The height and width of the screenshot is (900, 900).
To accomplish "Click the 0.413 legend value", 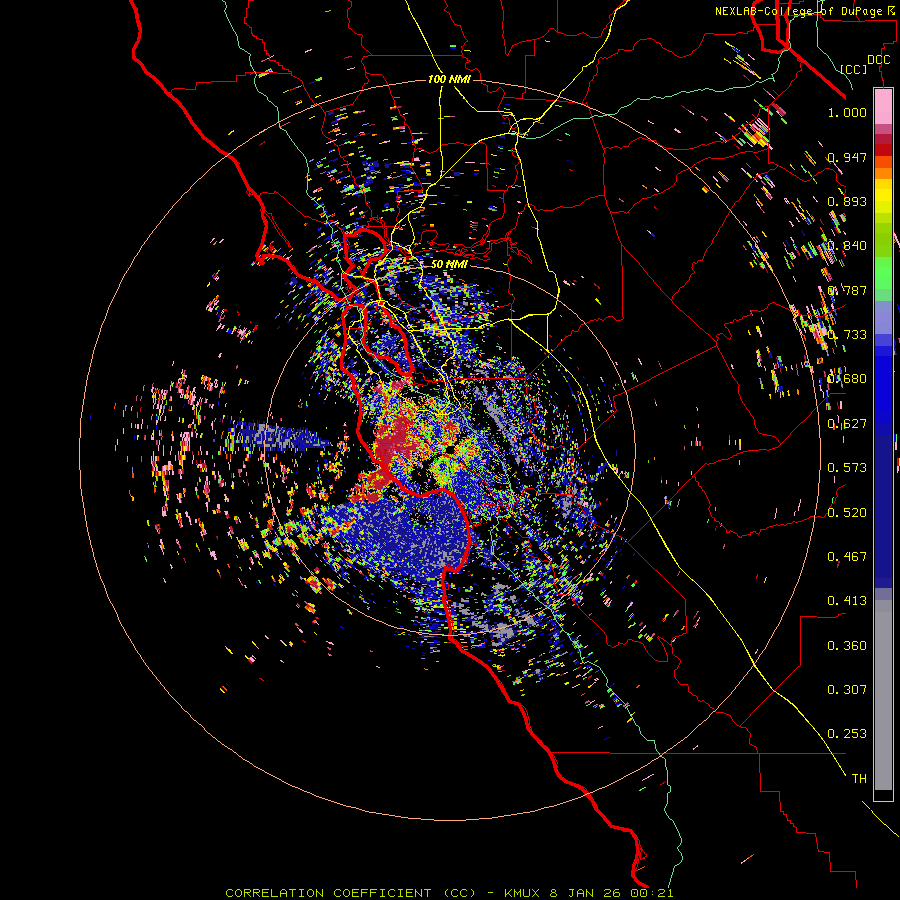I will tap(847, 601).
